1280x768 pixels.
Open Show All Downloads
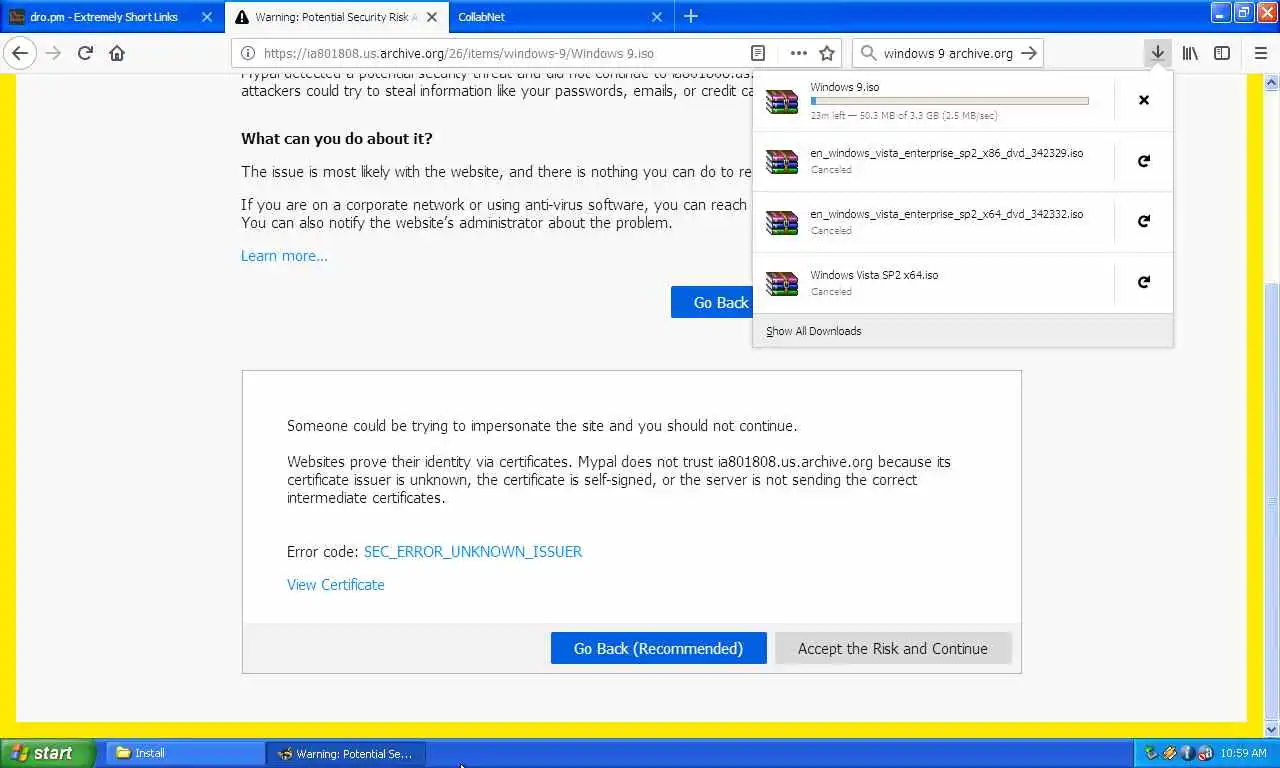pos(962,331)
